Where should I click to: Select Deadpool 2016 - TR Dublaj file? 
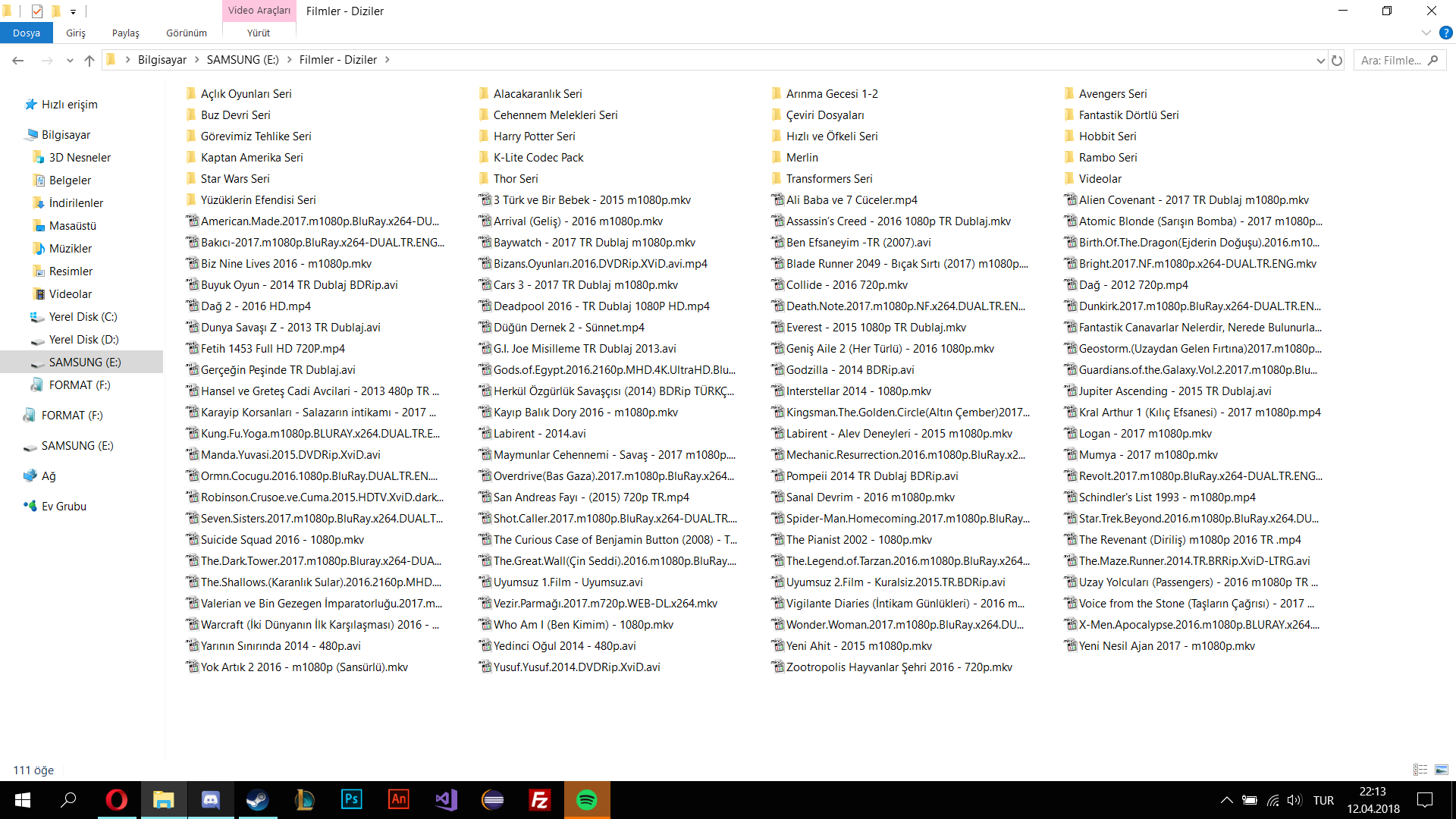[x=601, y=306]
